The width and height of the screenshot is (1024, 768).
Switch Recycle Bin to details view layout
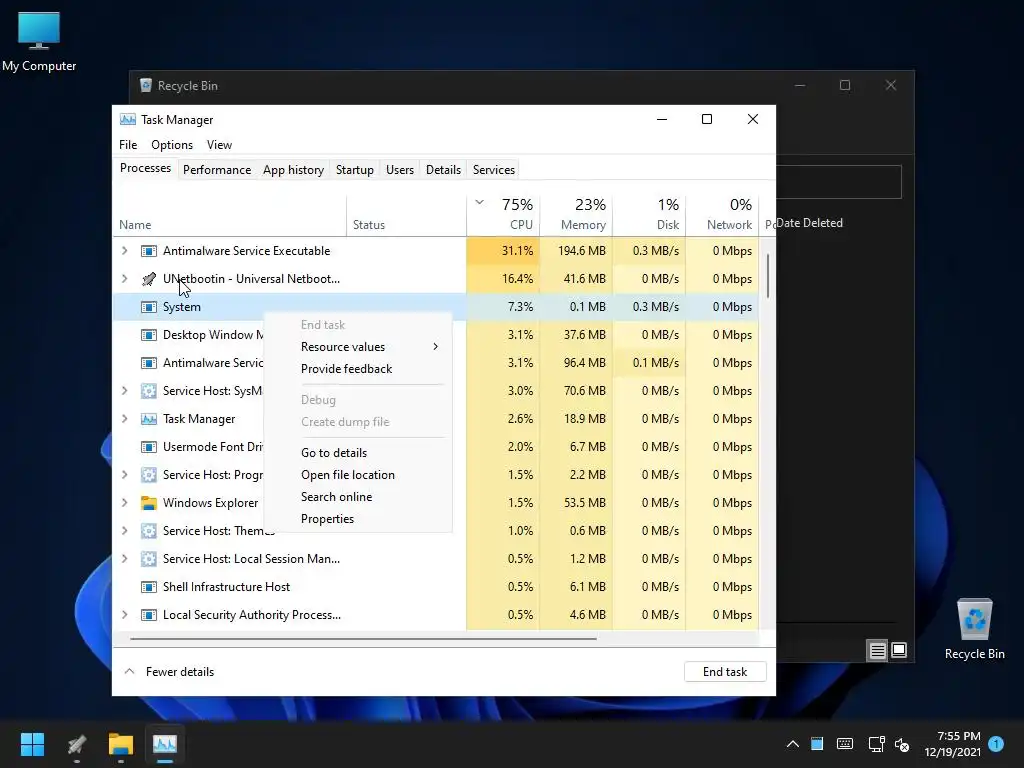click(x=877, y=650)
